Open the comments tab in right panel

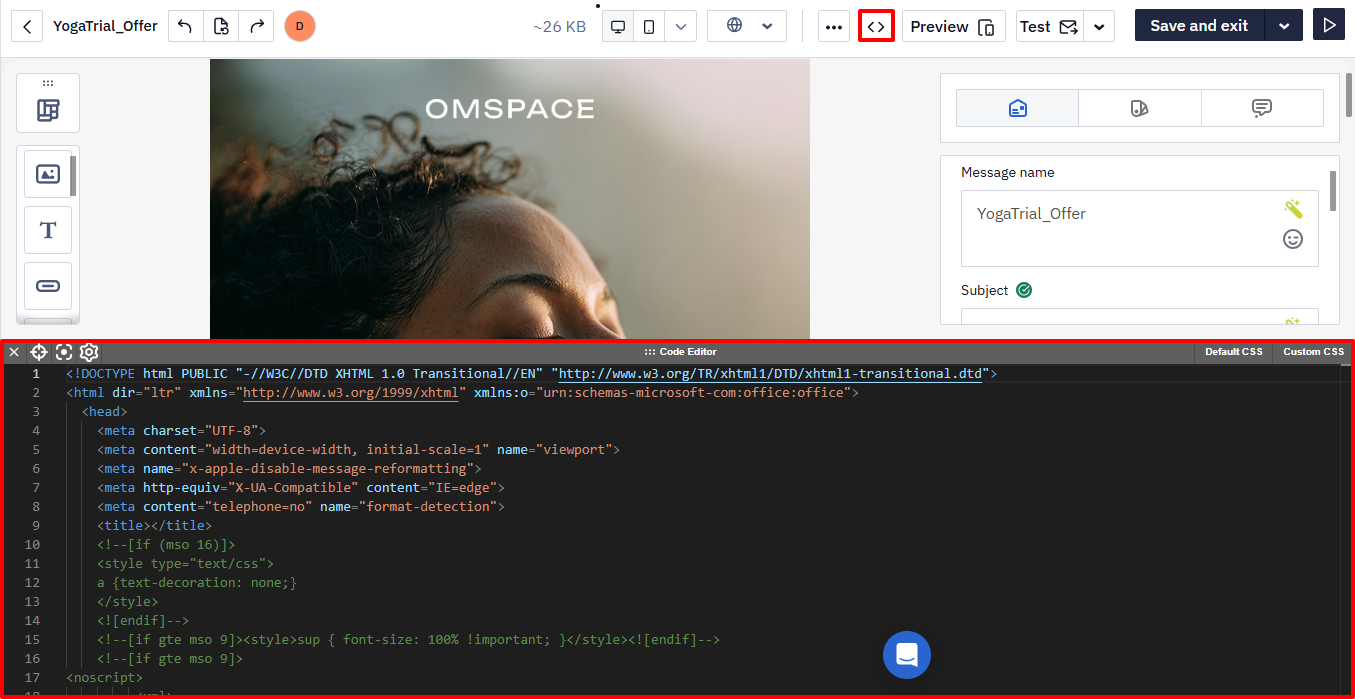click(x=1262, y=108)
